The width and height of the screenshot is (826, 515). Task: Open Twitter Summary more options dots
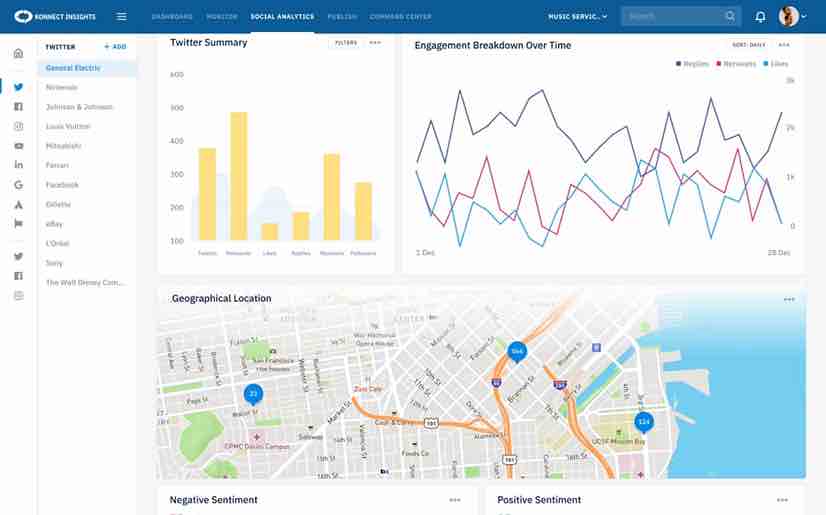375,43
